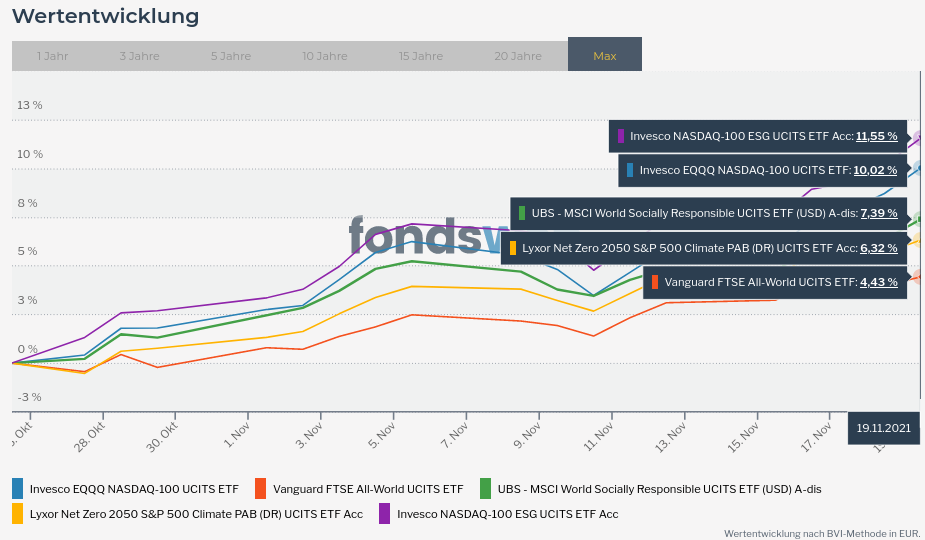Hide the Lyxor Net Zero 2050 series label
This screenshot has height=540, width=925.
(196, 514)
